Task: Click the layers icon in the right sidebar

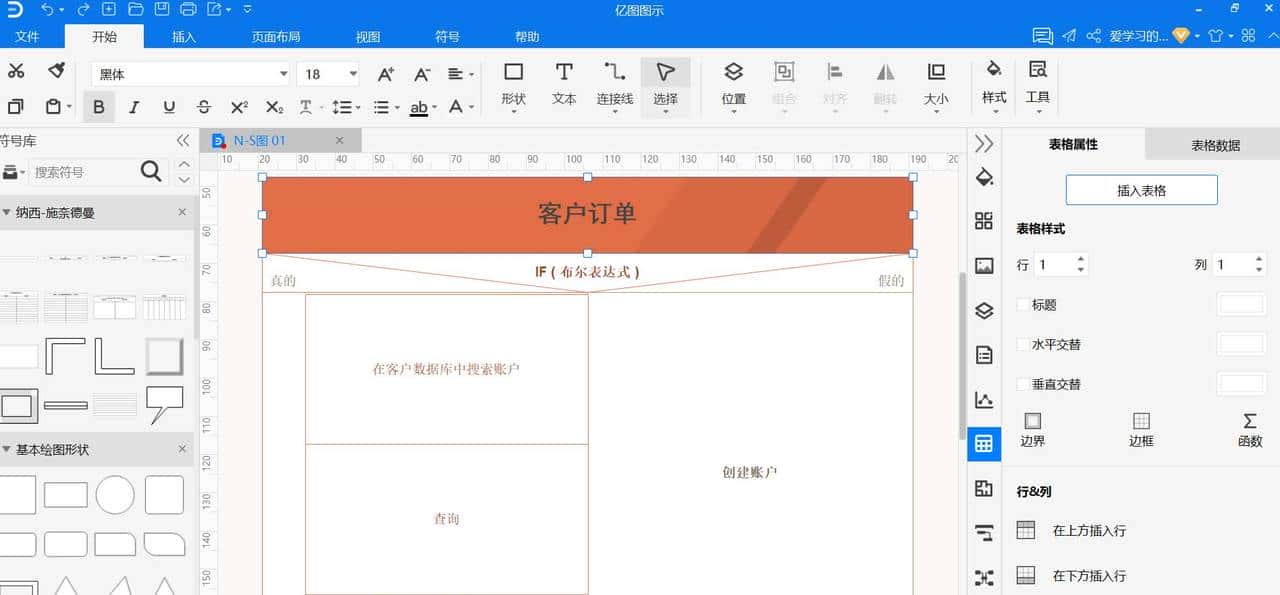Action: (x=983, y=310)
